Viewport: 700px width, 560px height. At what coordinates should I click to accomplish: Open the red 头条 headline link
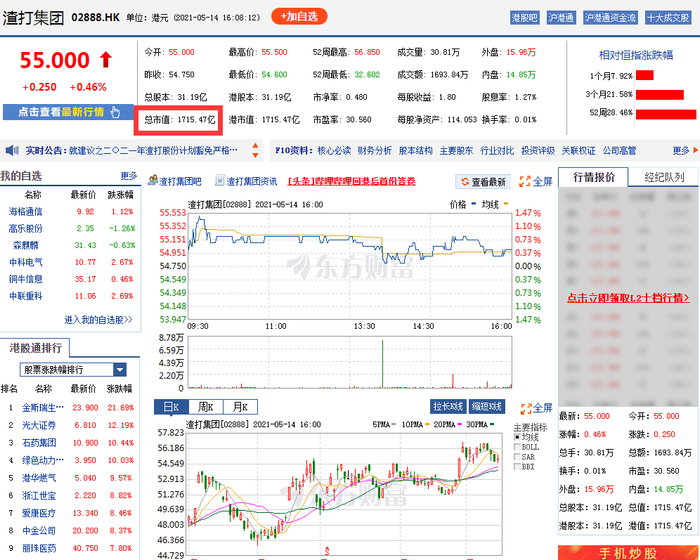[x=352, y=181]
